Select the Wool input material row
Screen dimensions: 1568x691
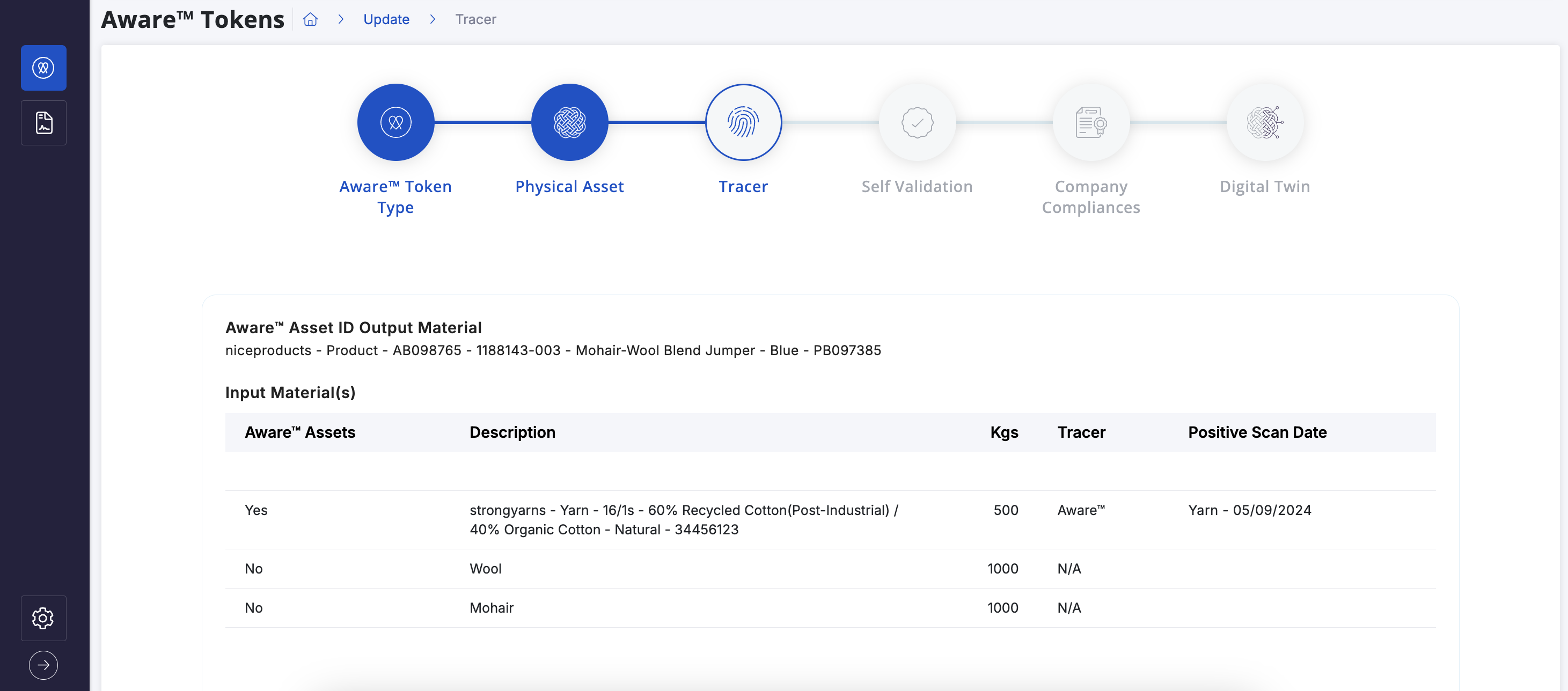pos(485,569)
